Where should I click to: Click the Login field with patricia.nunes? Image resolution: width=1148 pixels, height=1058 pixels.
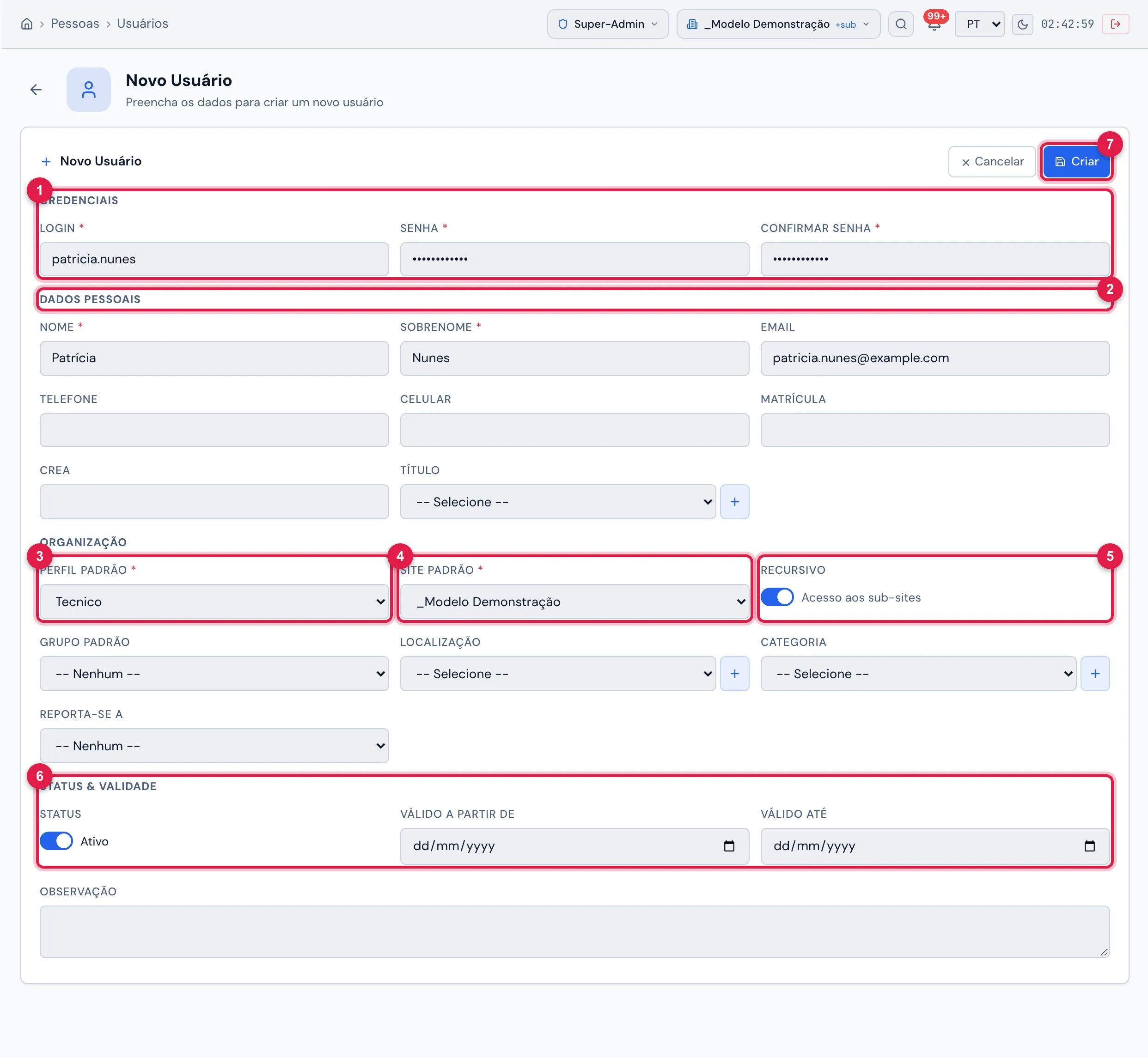[214, 259]
